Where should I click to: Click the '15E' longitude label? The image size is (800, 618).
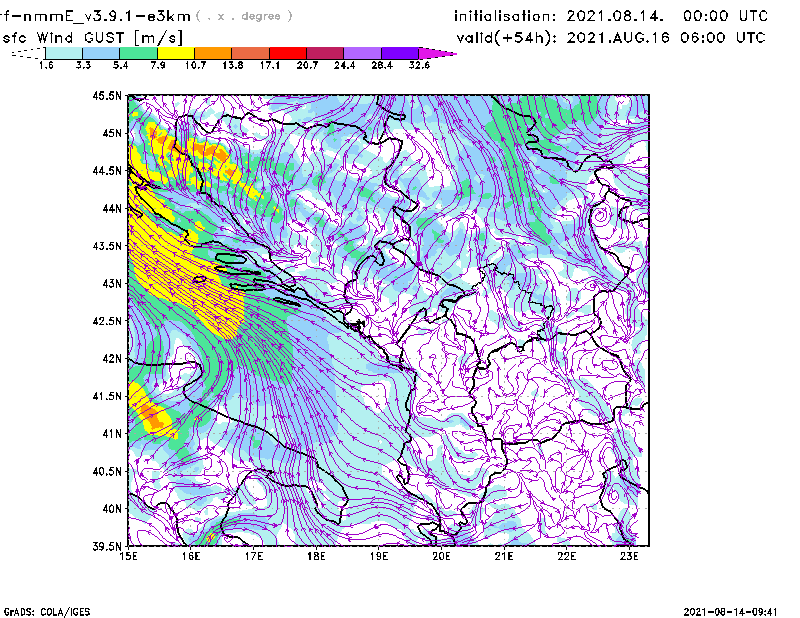[128, 556]
